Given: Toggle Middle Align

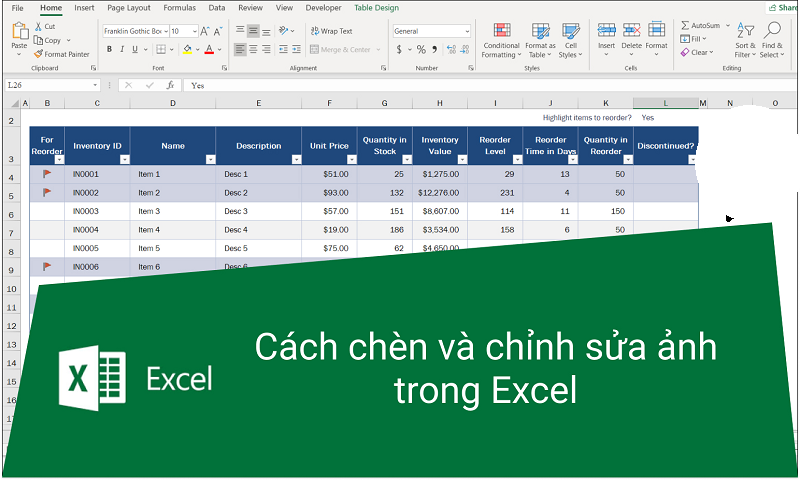Looking at the screenshot, I should tap(253, 31).
